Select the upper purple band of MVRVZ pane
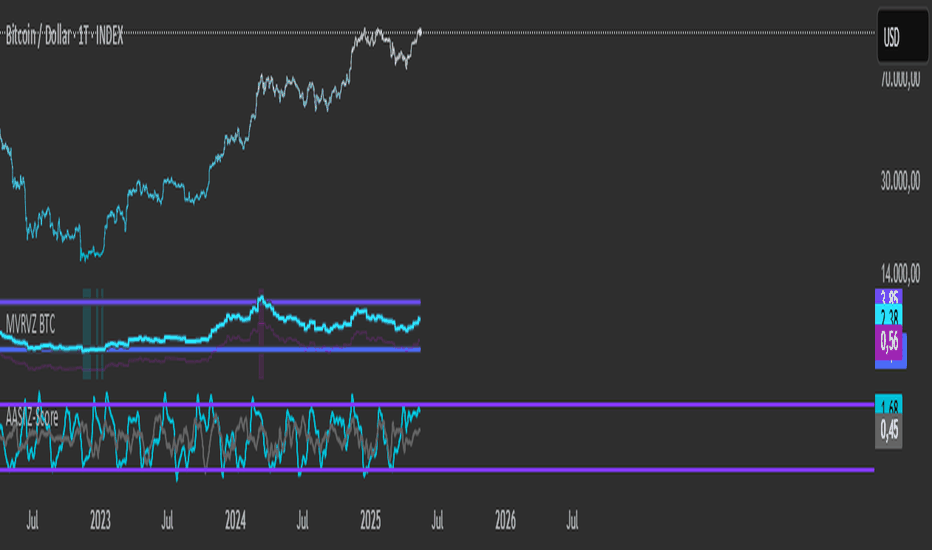The width and height of the screenshot is (932, 550). [x=210, y=302]
